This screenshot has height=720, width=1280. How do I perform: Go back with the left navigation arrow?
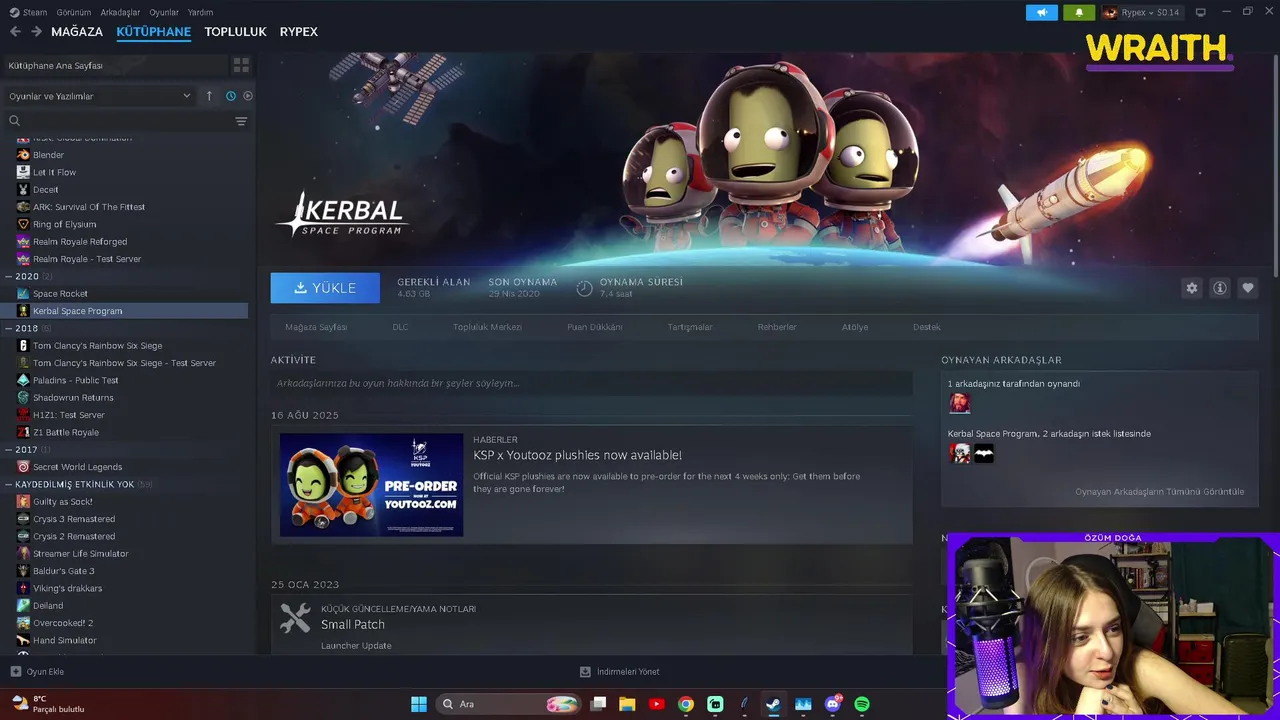[x=15, y=31]
